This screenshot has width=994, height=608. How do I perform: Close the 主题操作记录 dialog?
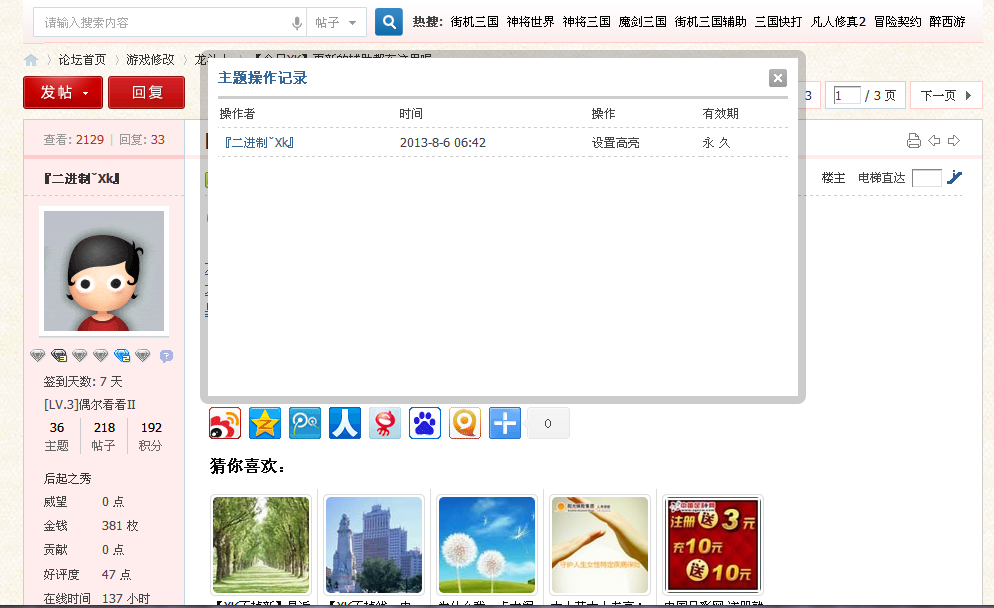778,78
